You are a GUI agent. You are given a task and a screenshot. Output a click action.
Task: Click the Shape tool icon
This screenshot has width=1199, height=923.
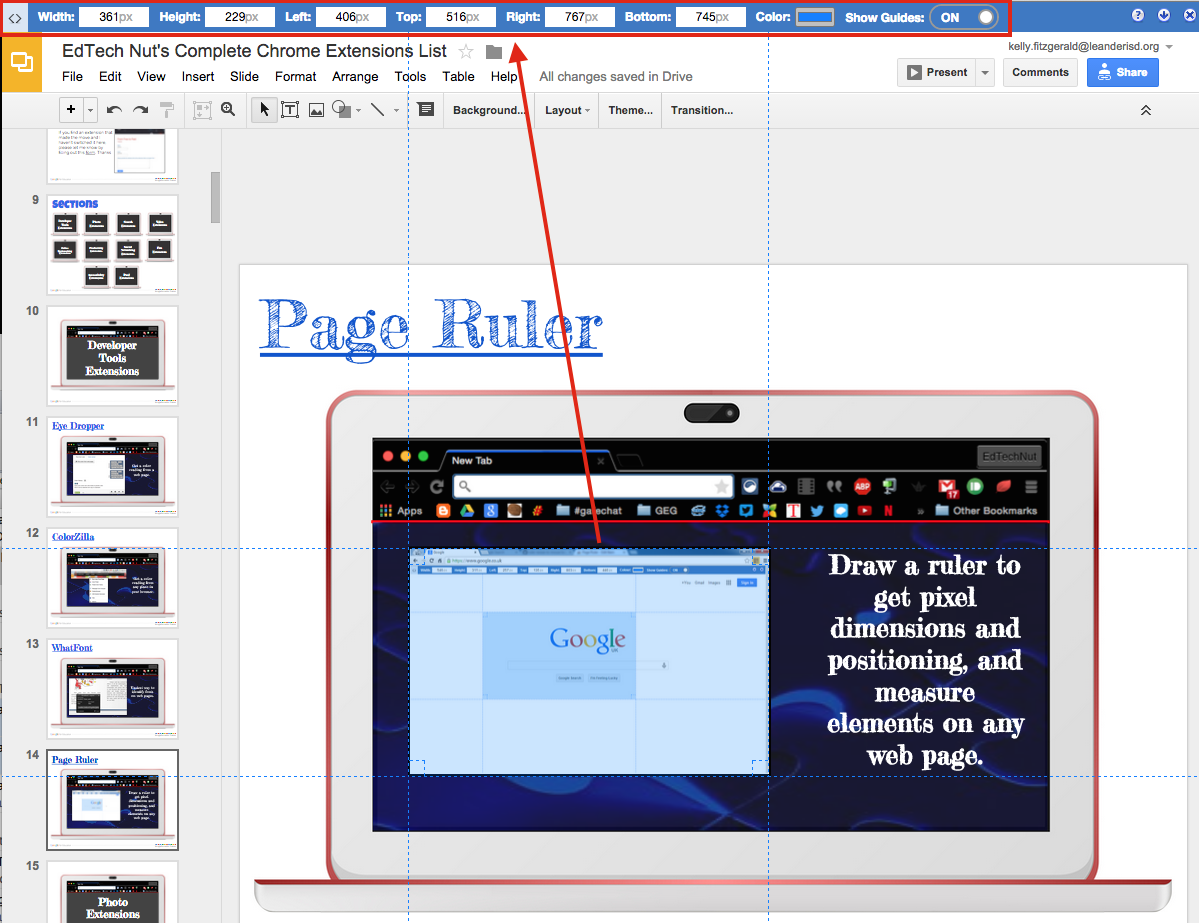click(341, 110)
